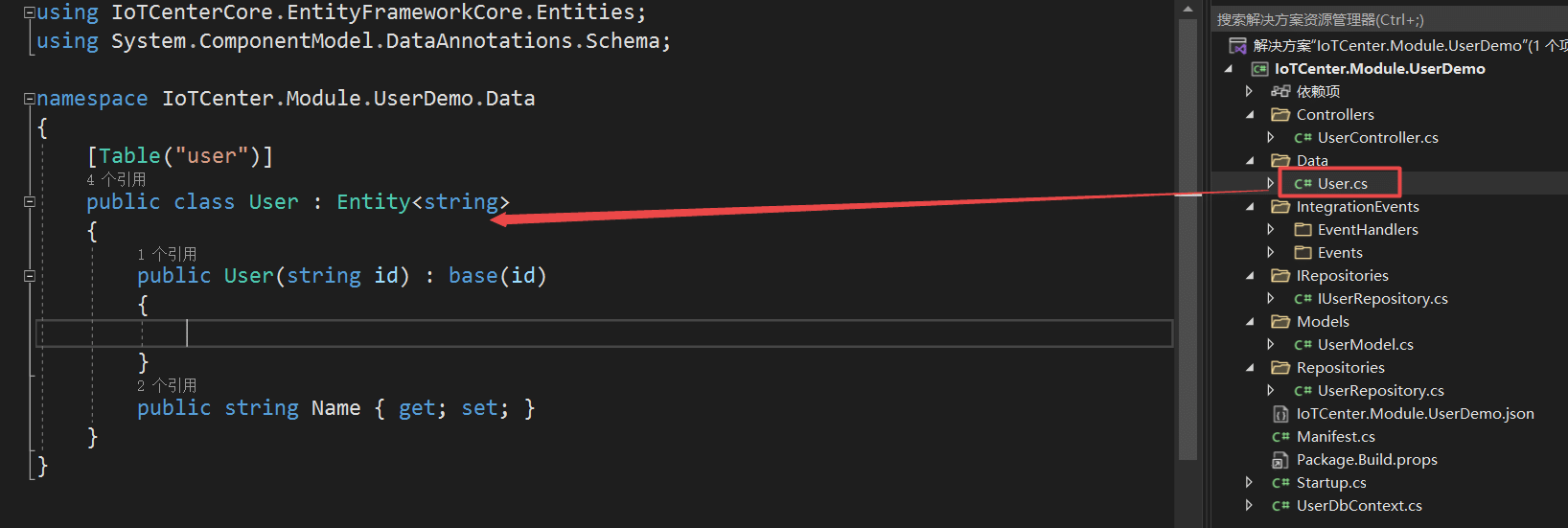Viewport: 1568px width, 528px height.
Task: Click the Package.Build.props file icon
Action: pos(1280,460)
